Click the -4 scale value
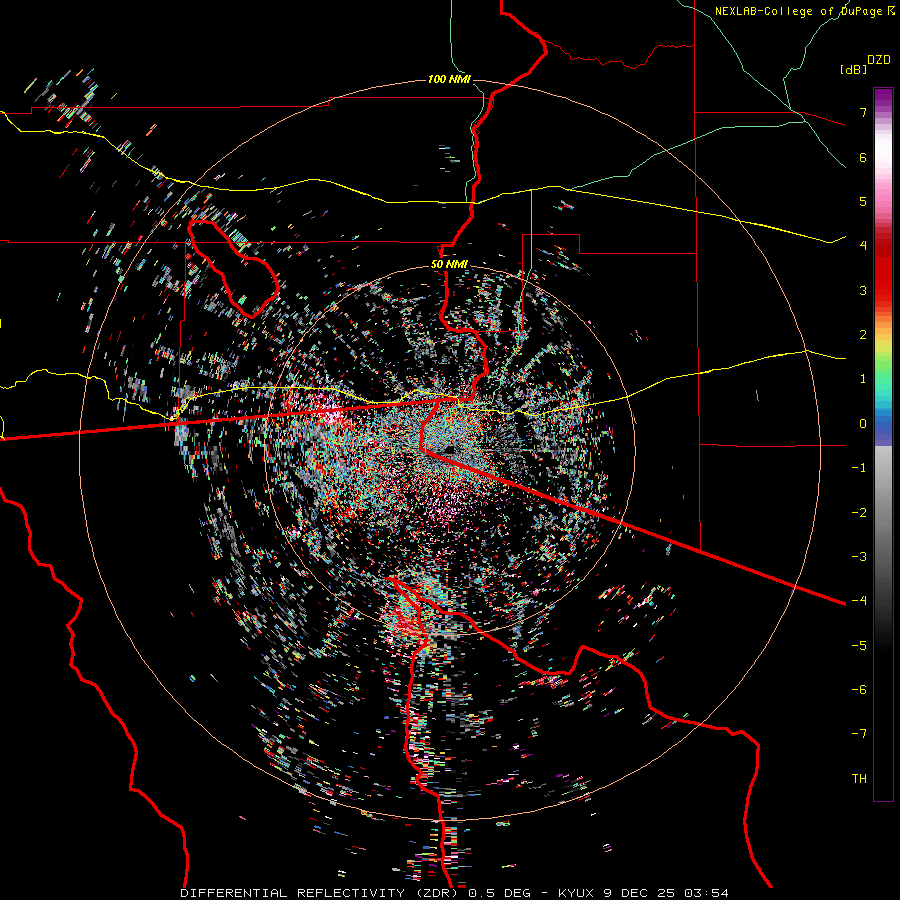900x900 pixels. click(859, 600)
